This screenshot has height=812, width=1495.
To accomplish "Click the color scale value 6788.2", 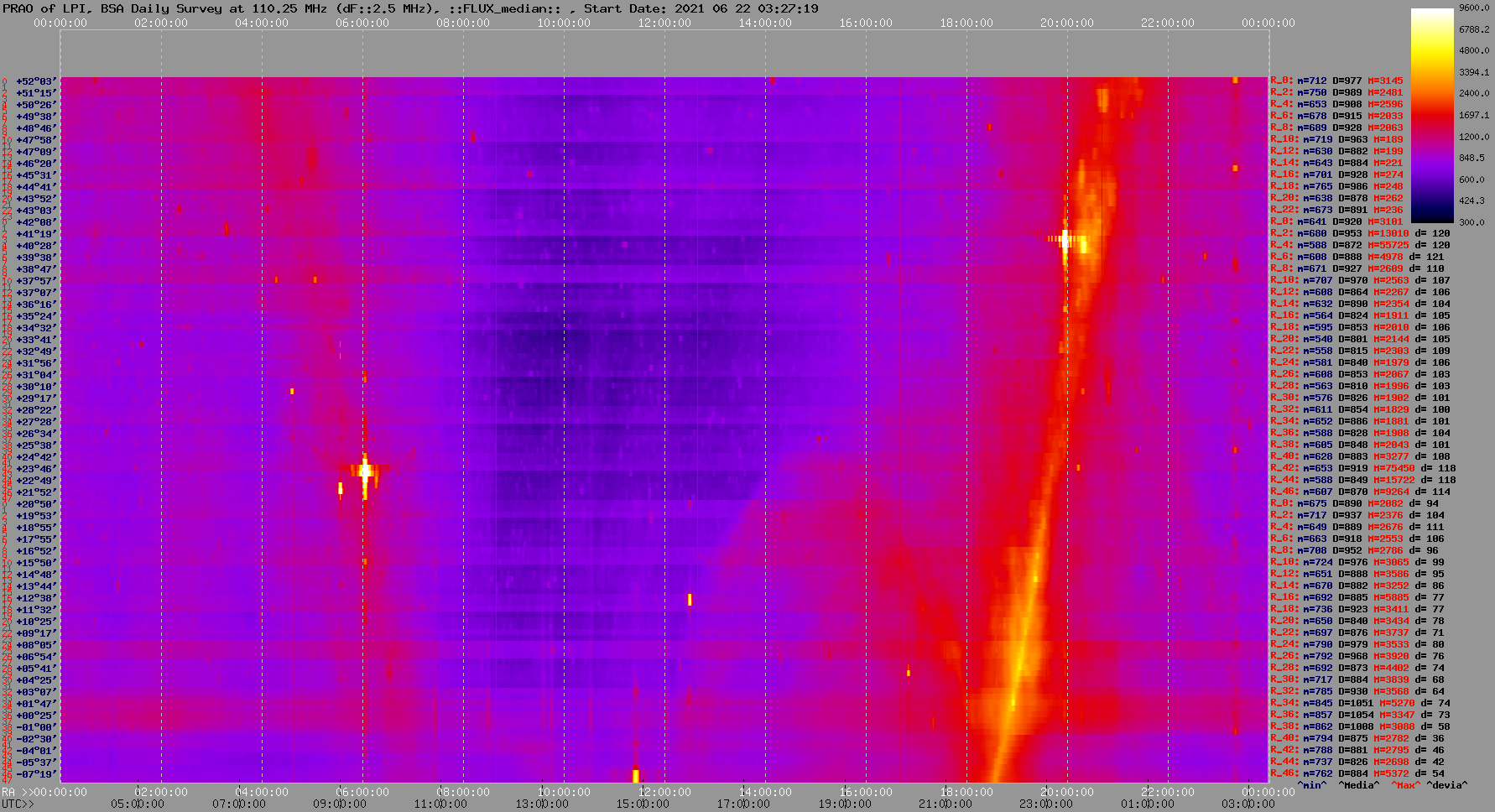I will [x=1474, y=29].
